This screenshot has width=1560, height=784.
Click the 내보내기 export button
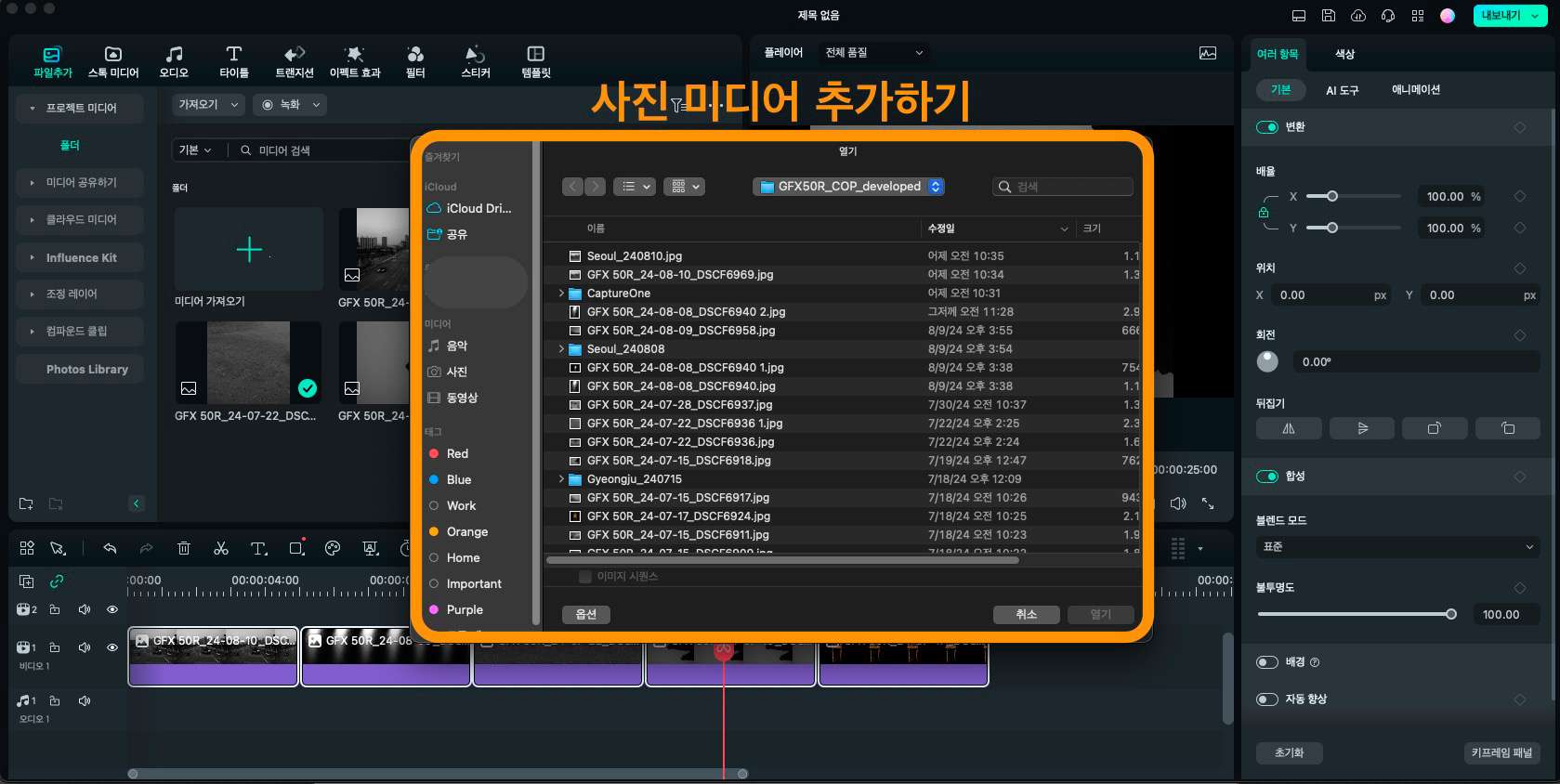1510,16
